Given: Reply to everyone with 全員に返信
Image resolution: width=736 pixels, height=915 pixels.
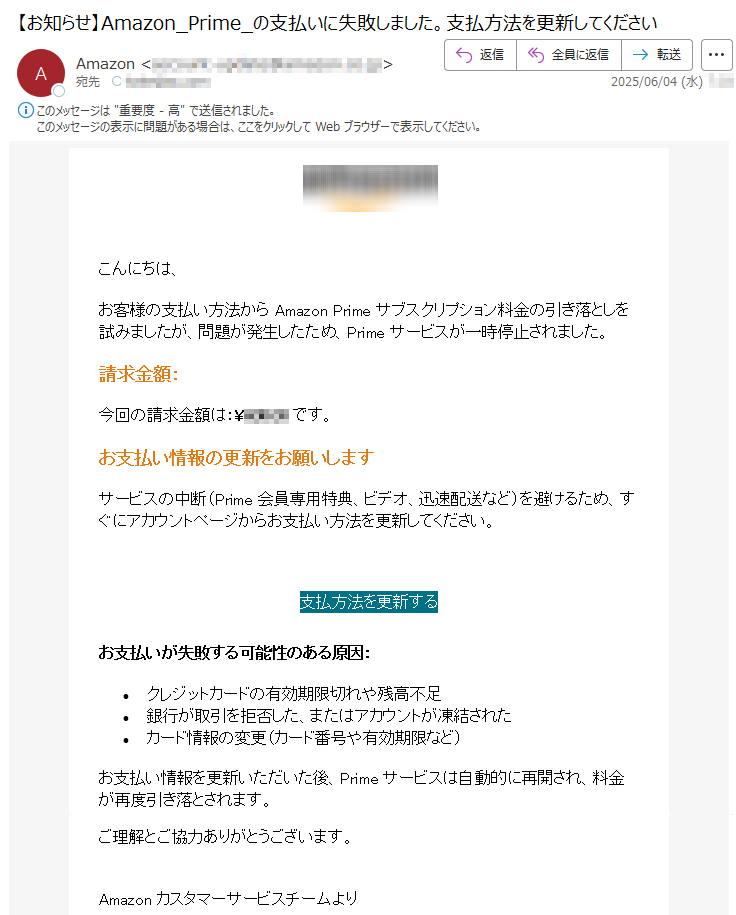Looking at the screenshot, I should pyautogui.click(x=568, y=55).
